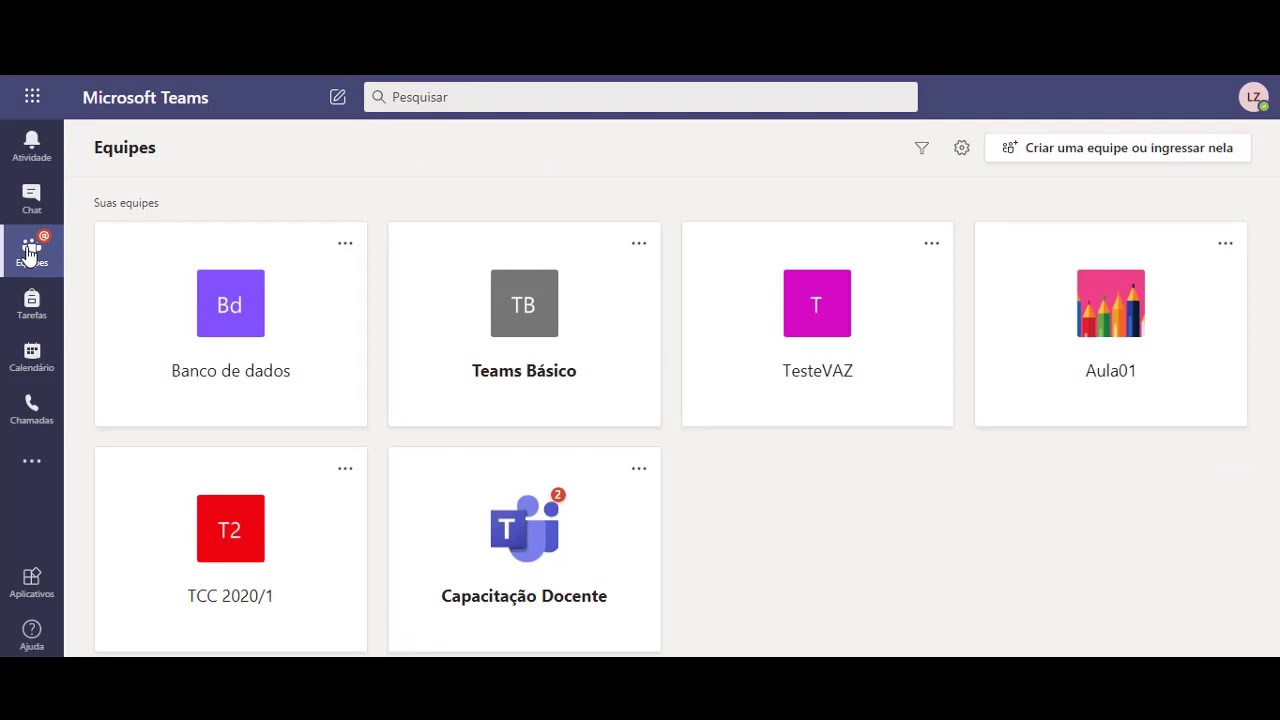Open more options for Aula01
1280x720 pixels.
1225,243
